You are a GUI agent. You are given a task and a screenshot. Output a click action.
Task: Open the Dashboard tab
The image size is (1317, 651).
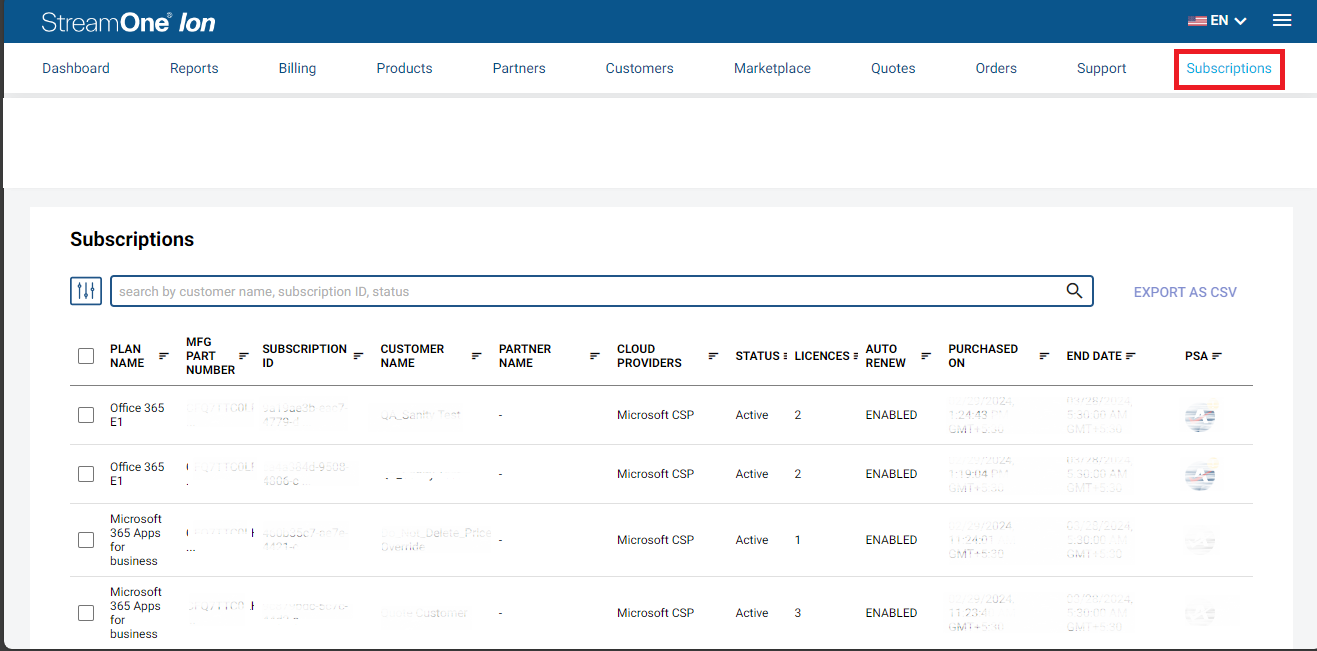76,68
